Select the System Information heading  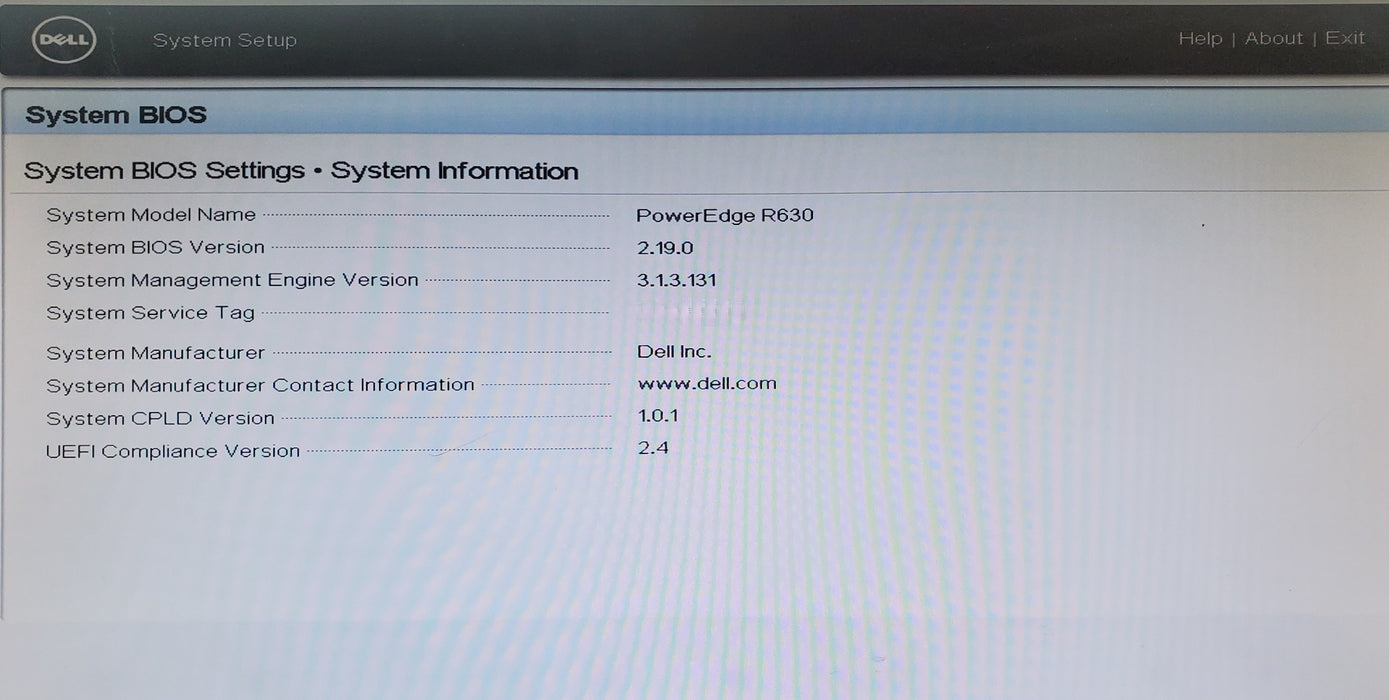456,170
